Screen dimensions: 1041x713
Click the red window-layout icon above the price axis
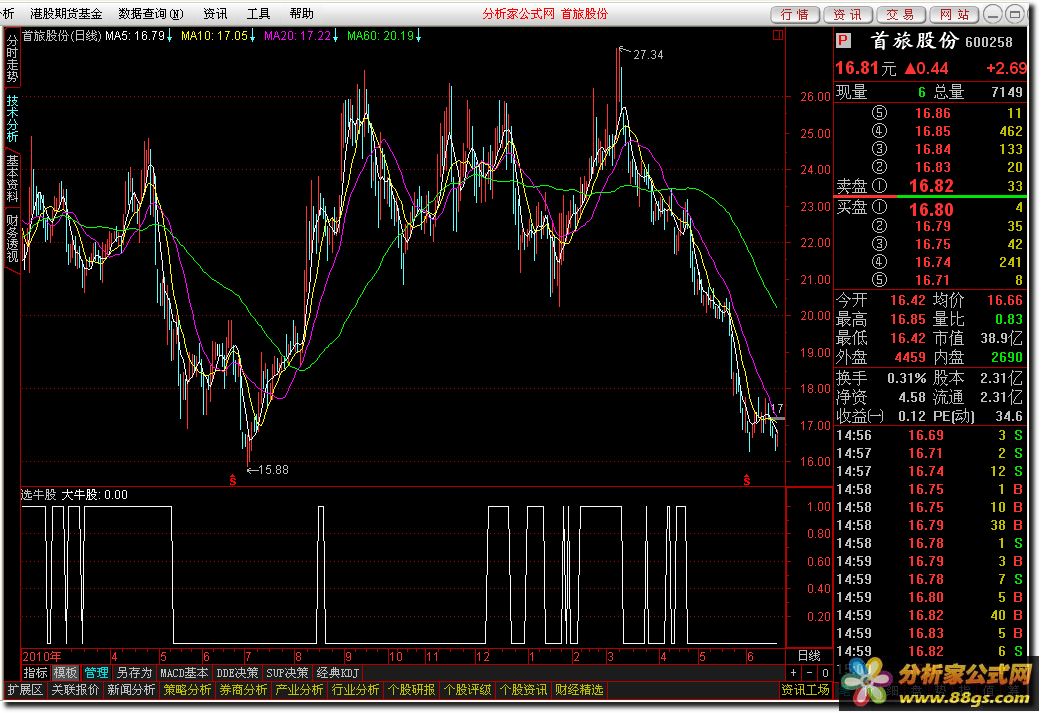[x=777, y=35]
